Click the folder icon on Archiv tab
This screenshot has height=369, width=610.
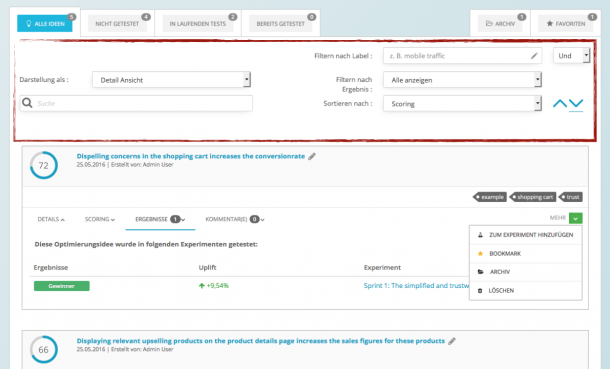(x=489, y=24)
